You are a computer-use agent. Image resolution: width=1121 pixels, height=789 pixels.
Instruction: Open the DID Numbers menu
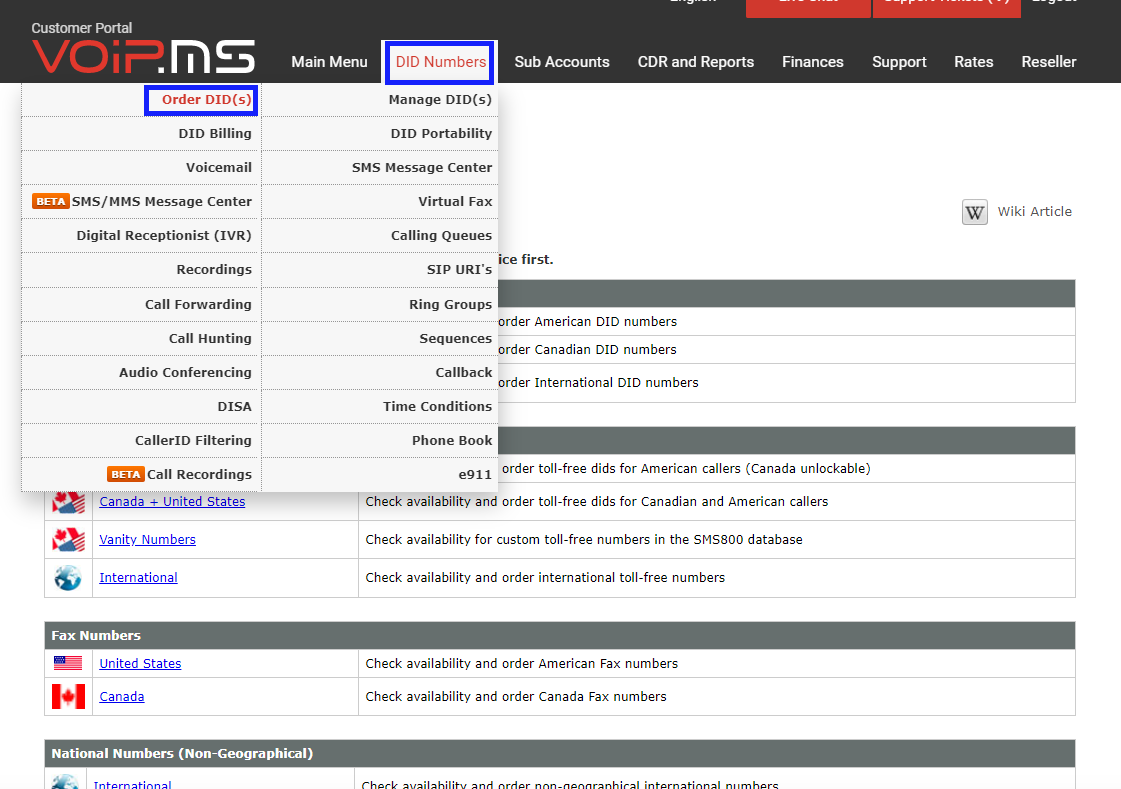440,62
